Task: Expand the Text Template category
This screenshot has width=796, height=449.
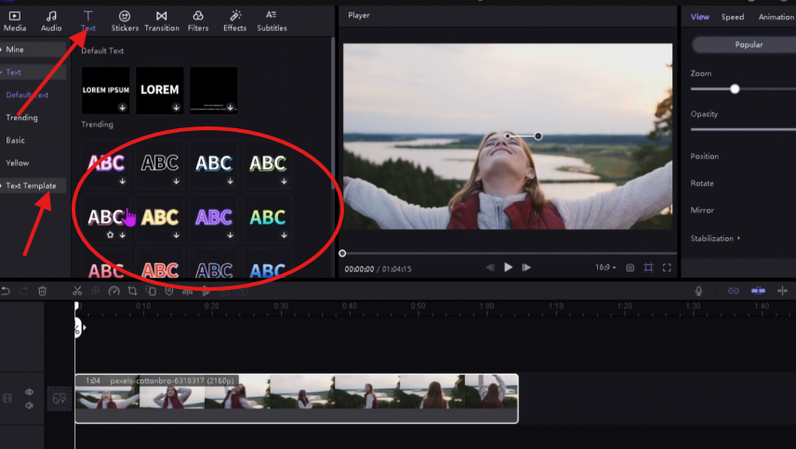Action: click(x=32, y=185)
